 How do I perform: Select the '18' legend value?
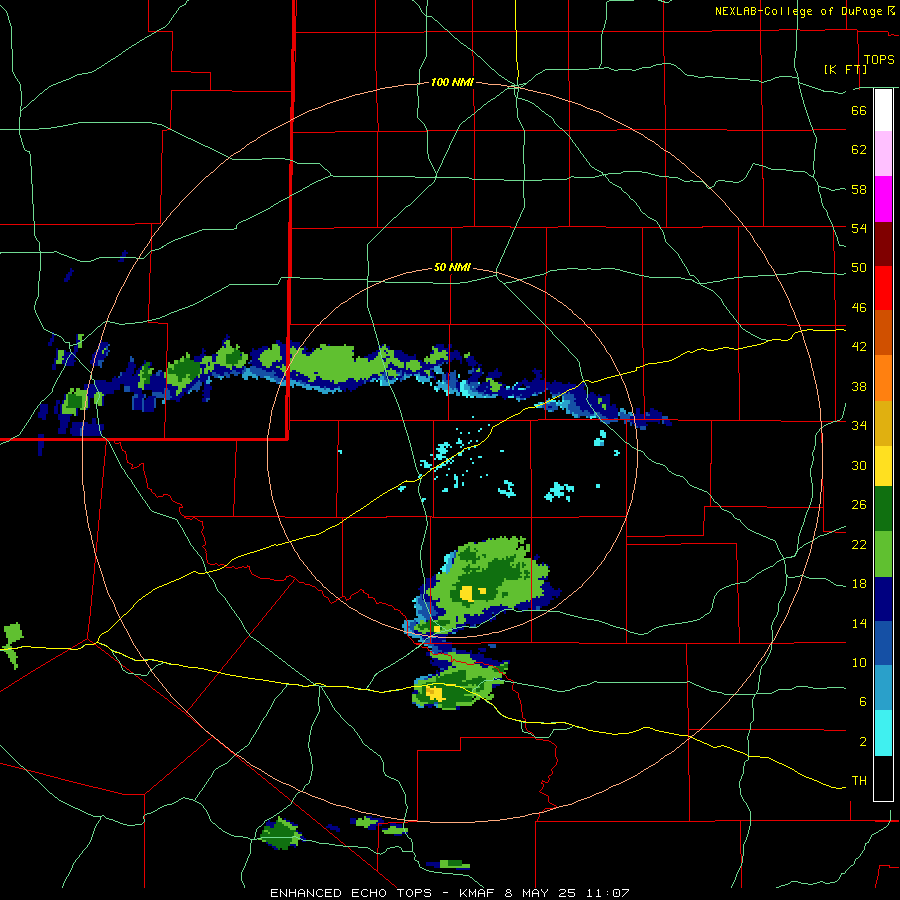click(x=859, y=584)
